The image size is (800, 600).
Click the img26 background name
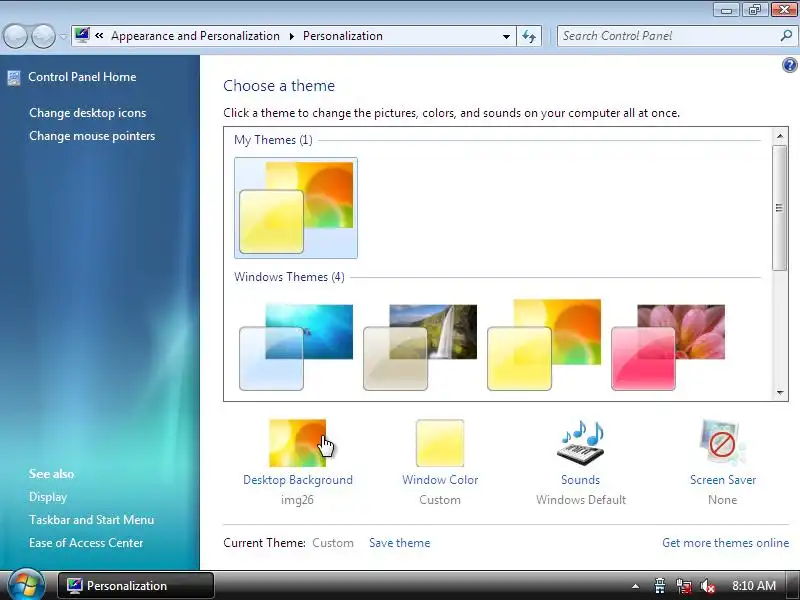[297, 500]
